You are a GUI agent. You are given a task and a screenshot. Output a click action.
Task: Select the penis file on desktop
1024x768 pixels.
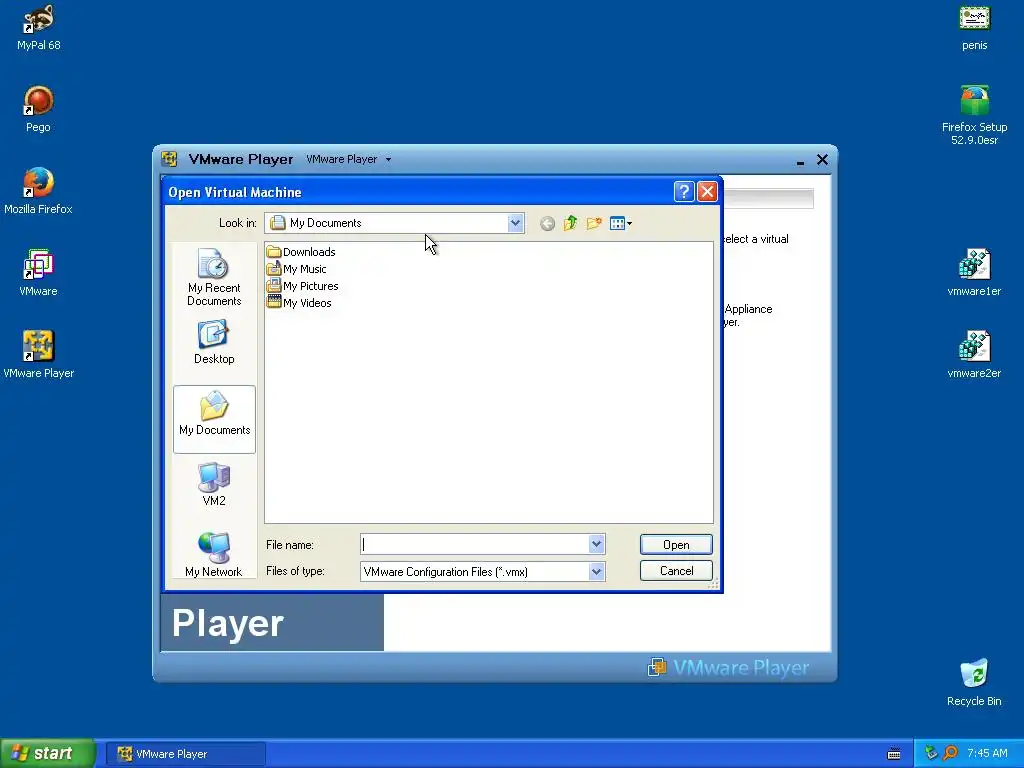click(x=974, y=27)
